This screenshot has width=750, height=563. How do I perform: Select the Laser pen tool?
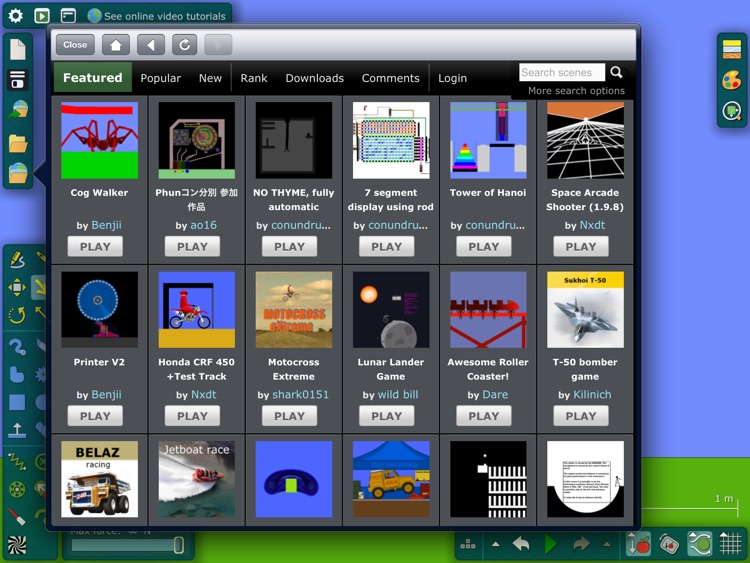click(17, 517)
